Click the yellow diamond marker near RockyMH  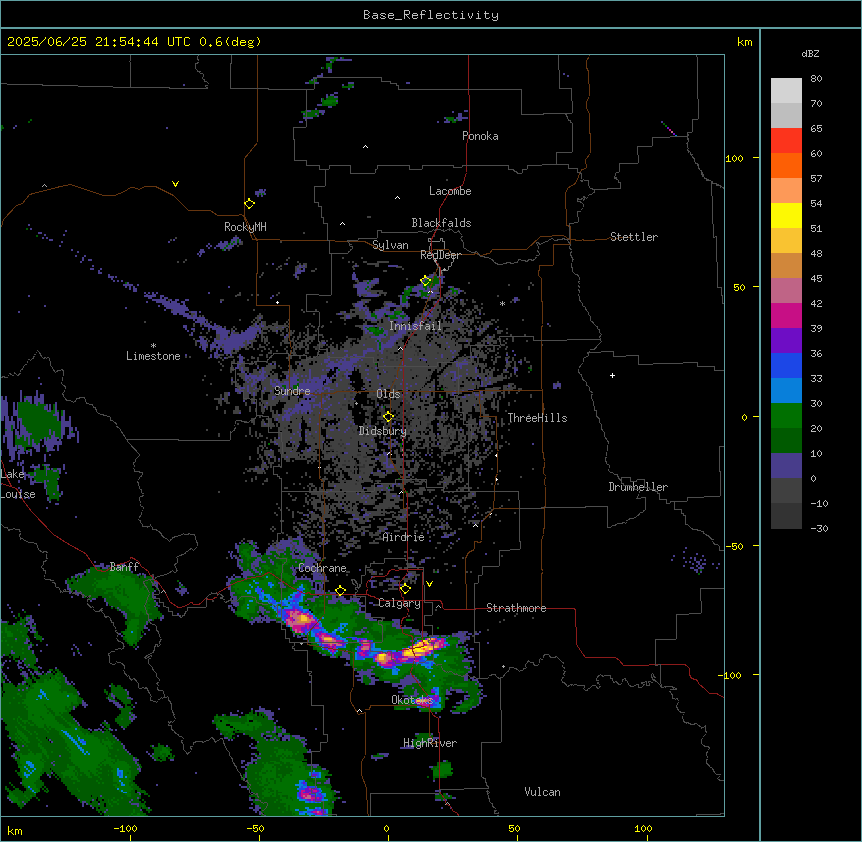click(250, 204)
